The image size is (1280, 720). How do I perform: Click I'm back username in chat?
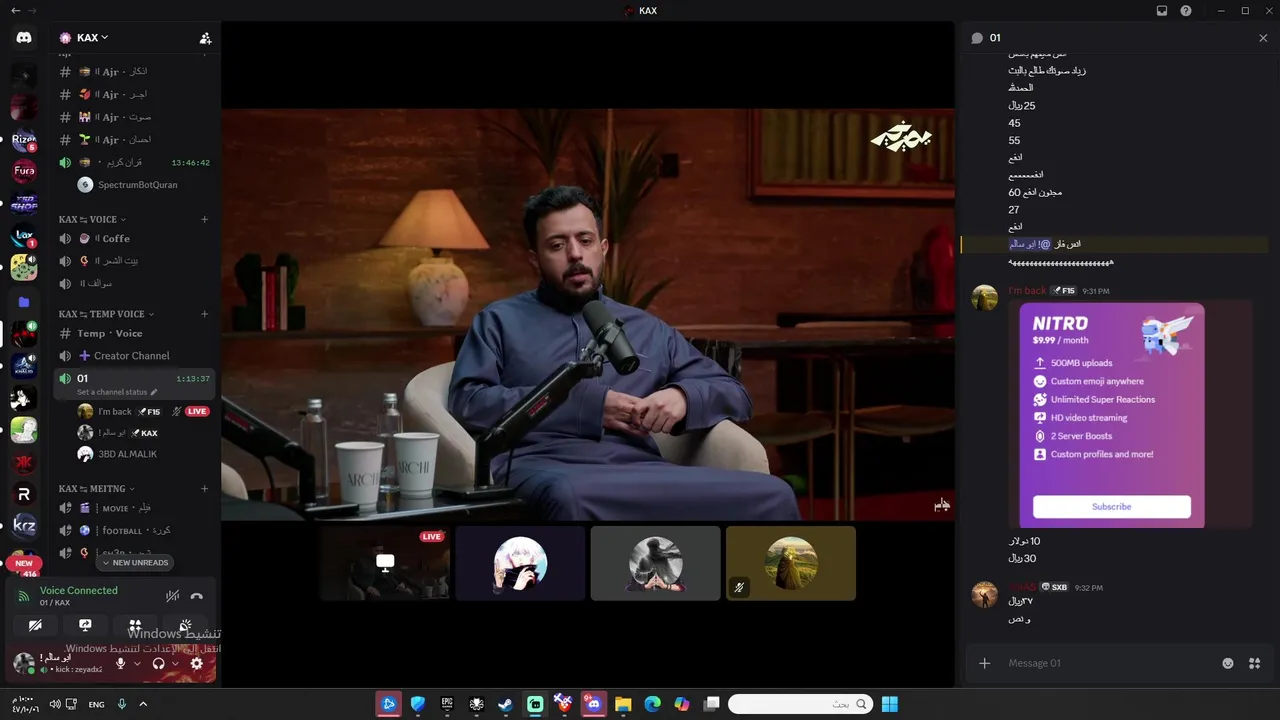point(1027,291)
